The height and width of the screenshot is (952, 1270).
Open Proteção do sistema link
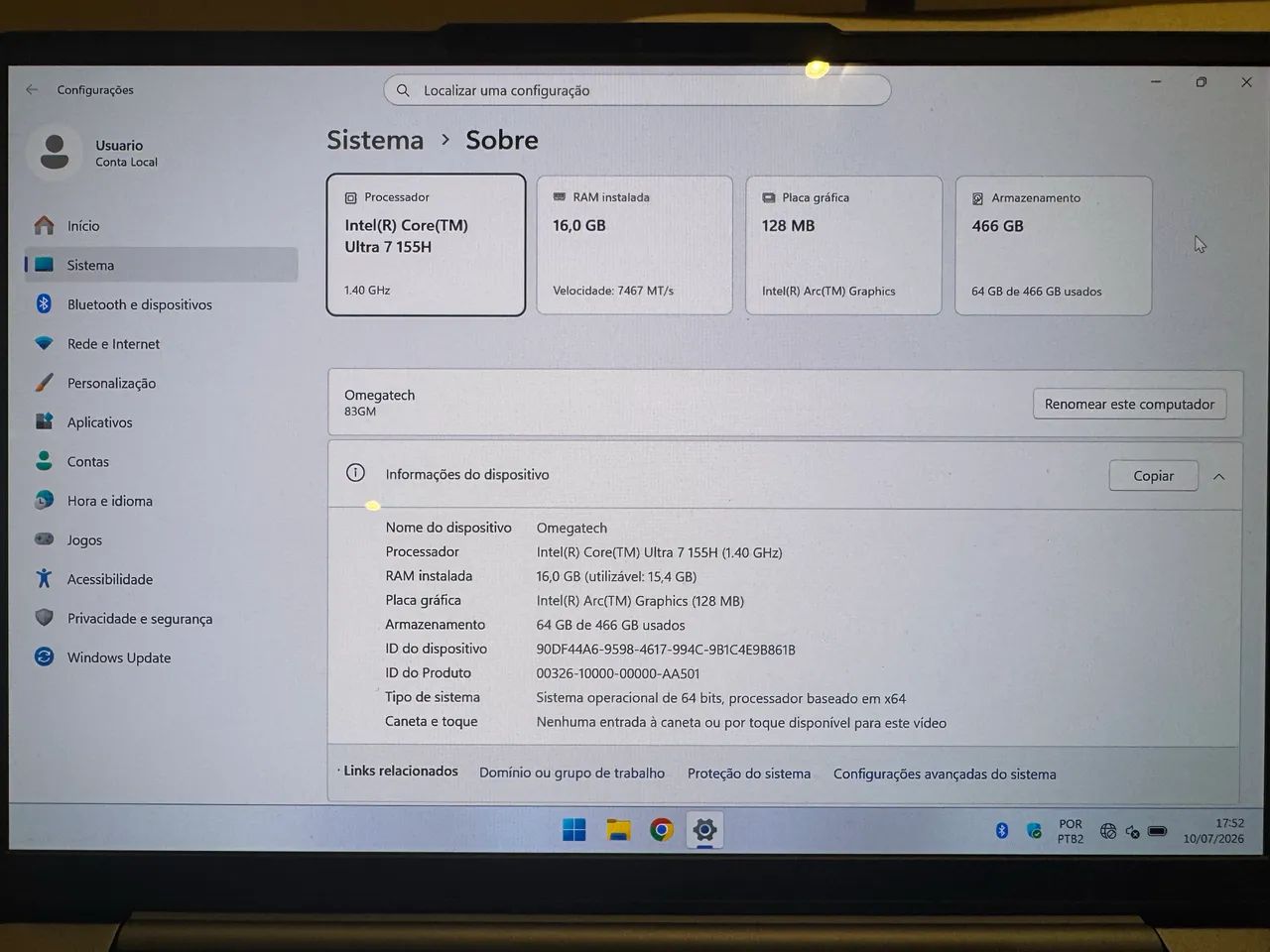click(749, 773)
